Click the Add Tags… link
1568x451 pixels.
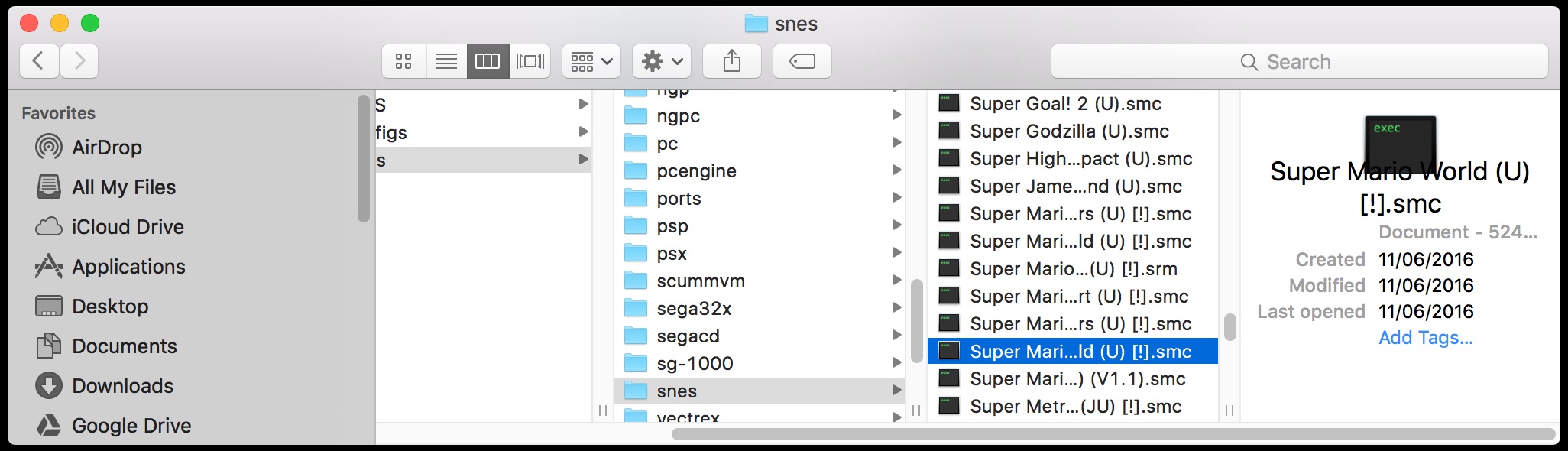pyautogui.click(x=1425, y=338)
